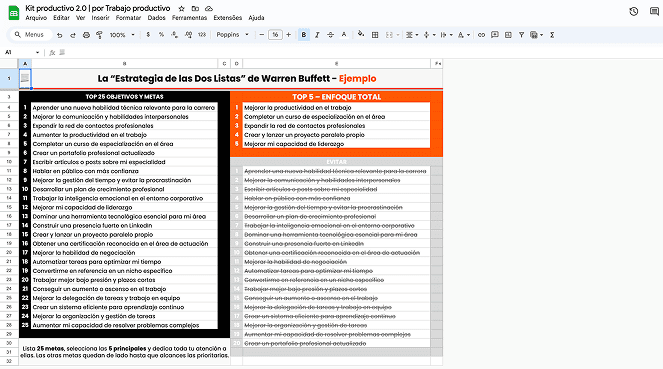This screenshot has width=663, height=369.
Task: Open horizontal align dropdown
Action: (411, 35)
